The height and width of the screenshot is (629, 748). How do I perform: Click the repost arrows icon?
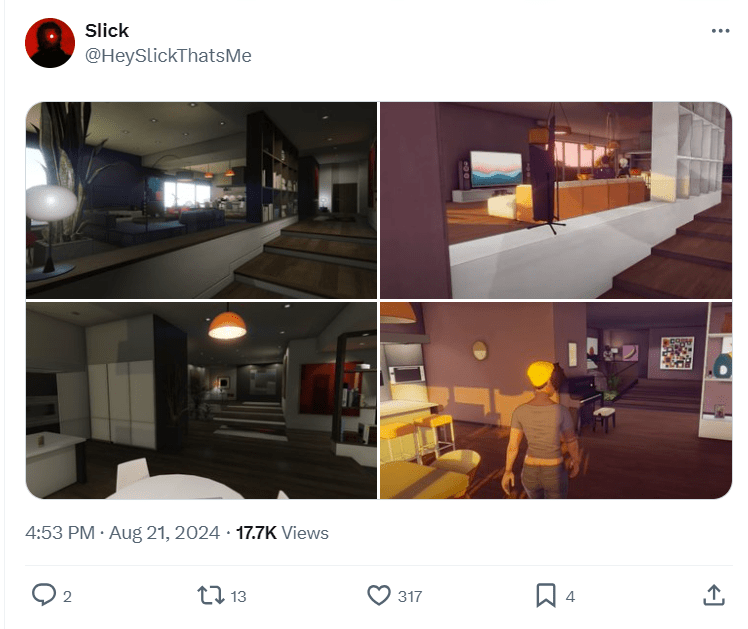point(210,596)
